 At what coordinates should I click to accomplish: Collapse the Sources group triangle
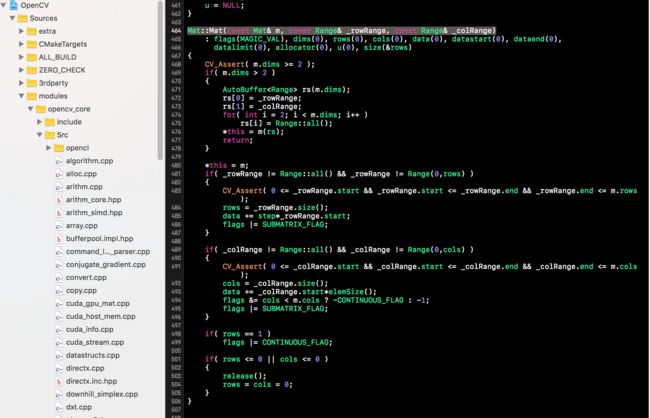(x=12, y=18)
